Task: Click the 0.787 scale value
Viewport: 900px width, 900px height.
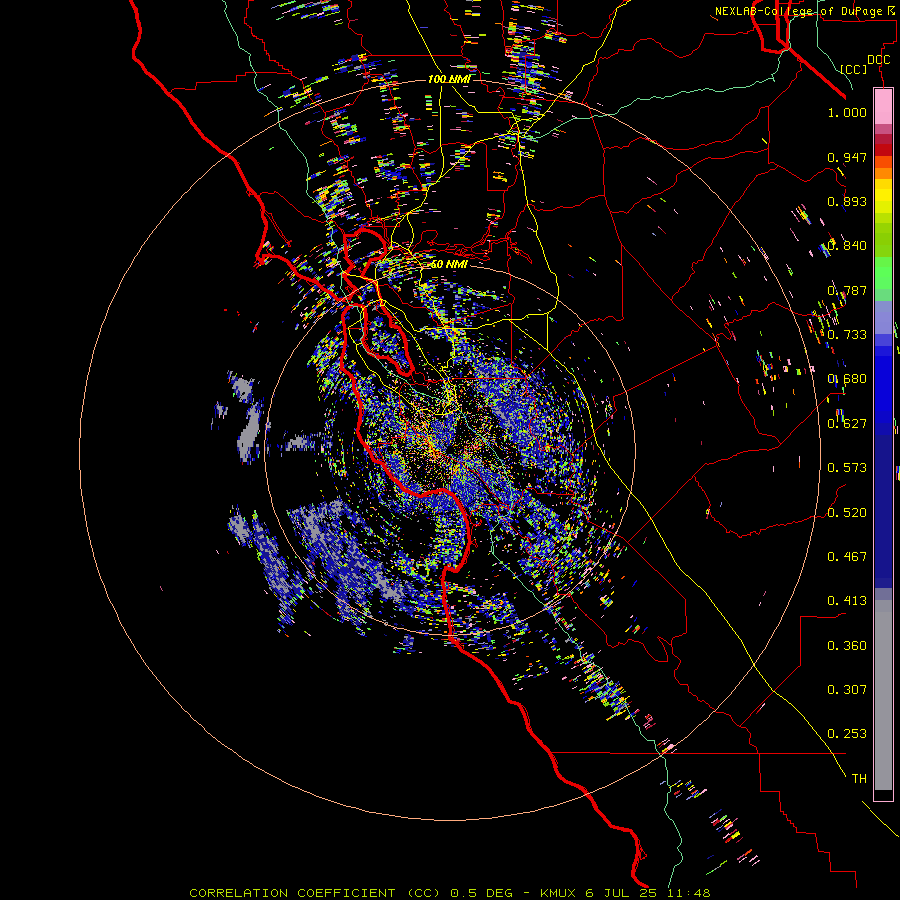Action: coord(847,290)
